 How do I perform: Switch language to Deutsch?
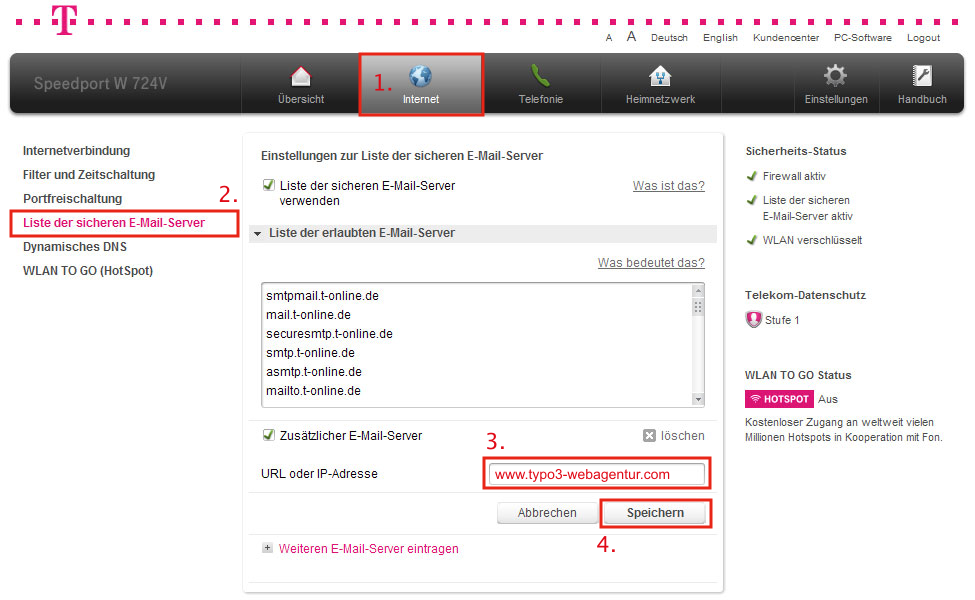click(x=669, y=38)
